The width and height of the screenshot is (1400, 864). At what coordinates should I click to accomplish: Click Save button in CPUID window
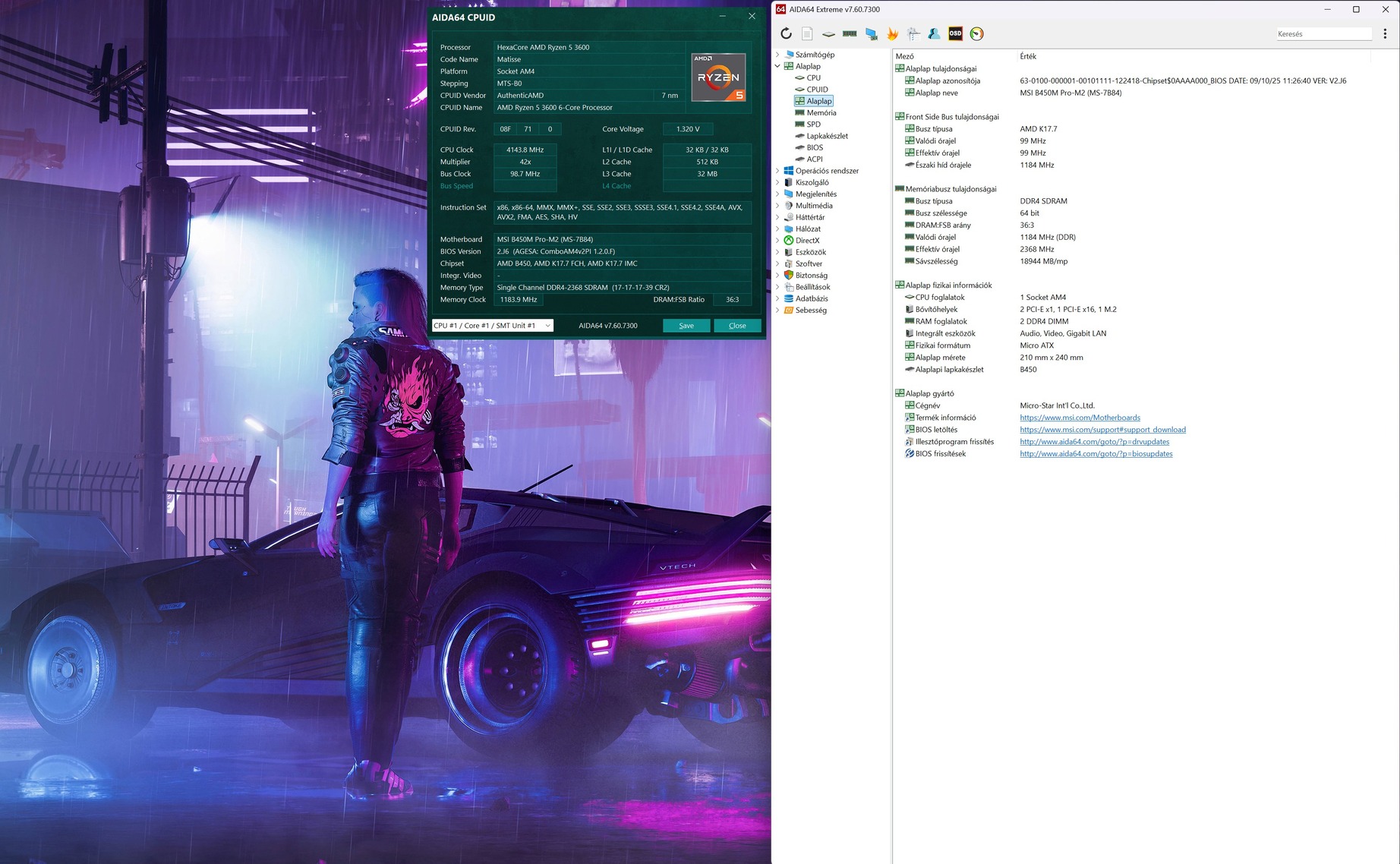point(686,326)
